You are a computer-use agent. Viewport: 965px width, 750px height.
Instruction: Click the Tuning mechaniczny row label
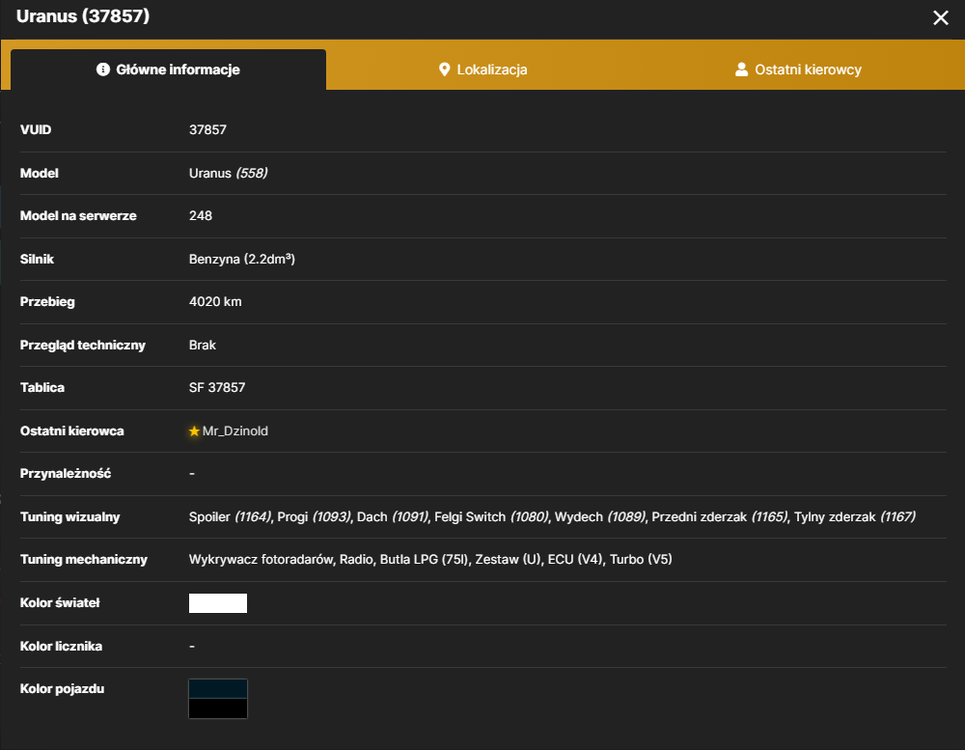click(x=84, y=559)
